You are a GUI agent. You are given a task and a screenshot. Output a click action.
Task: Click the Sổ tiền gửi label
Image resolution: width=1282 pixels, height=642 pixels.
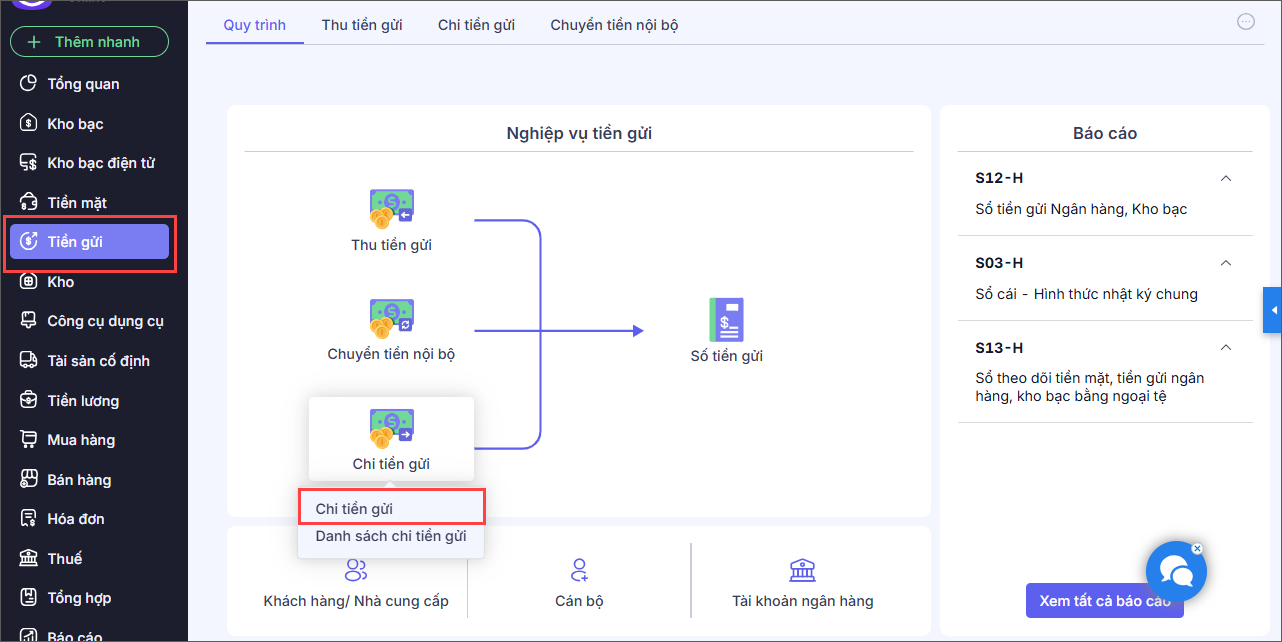coord(726,356)
